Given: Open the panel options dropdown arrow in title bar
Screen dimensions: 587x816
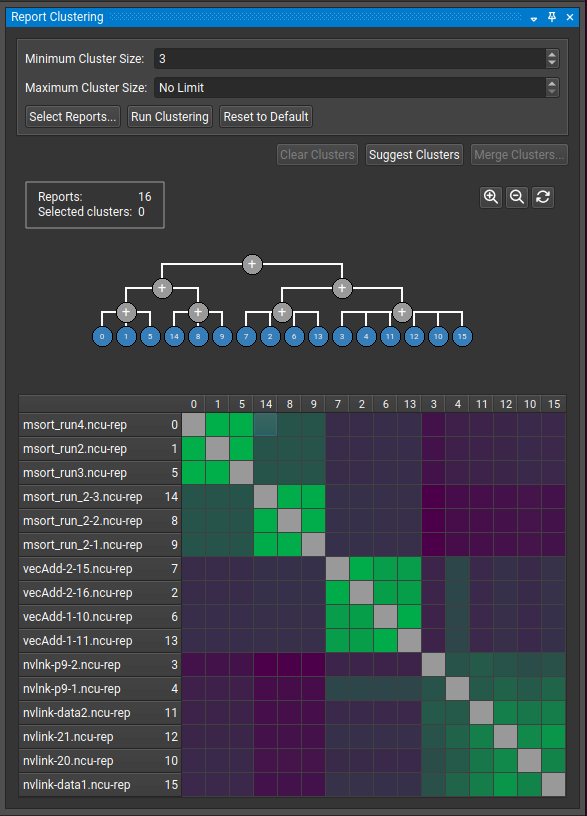Looking at the screenshot, I should tap(534, 19).
